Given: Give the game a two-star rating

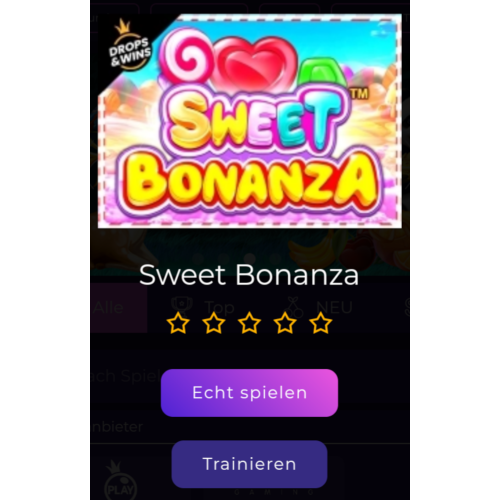Looking at the screenshot, I should point(214,323).
